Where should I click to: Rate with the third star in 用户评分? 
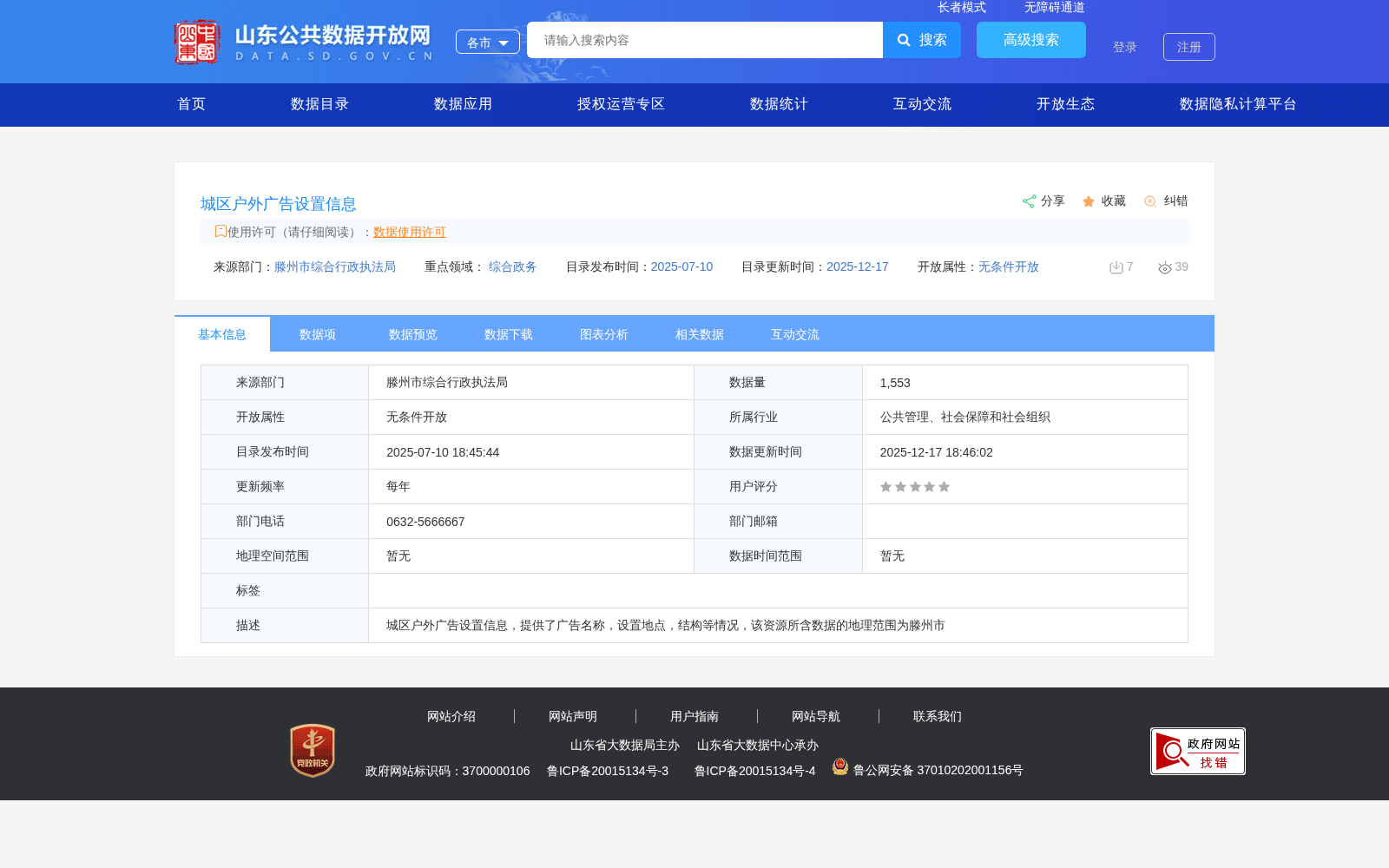(x=915, y=487)
